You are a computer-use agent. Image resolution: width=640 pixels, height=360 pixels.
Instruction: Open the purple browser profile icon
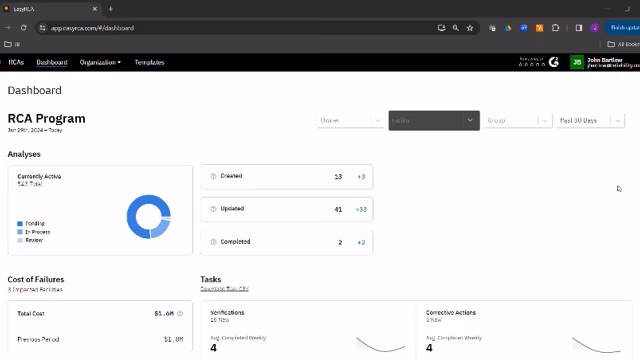tap(594, 28)
